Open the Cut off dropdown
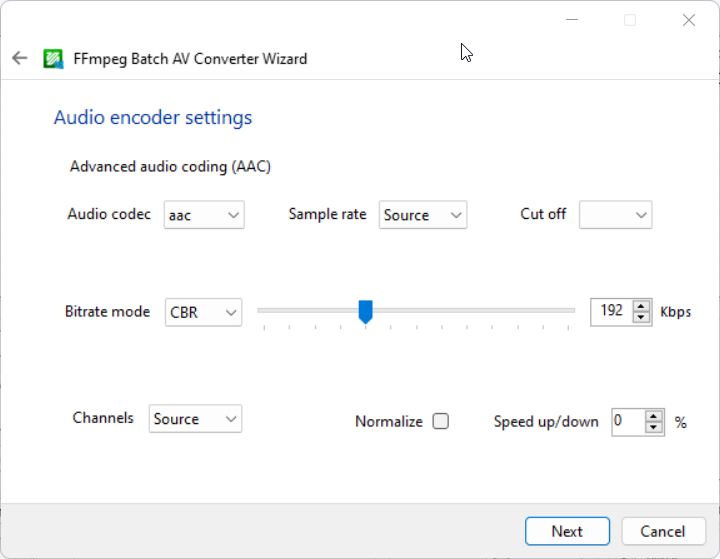 coord(615,215)
